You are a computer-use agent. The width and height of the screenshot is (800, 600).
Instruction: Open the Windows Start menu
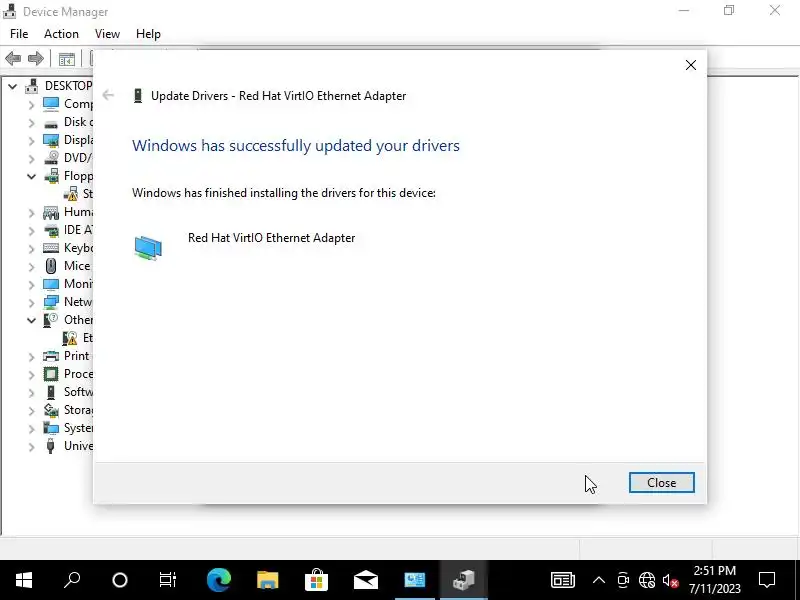point(23,580)
